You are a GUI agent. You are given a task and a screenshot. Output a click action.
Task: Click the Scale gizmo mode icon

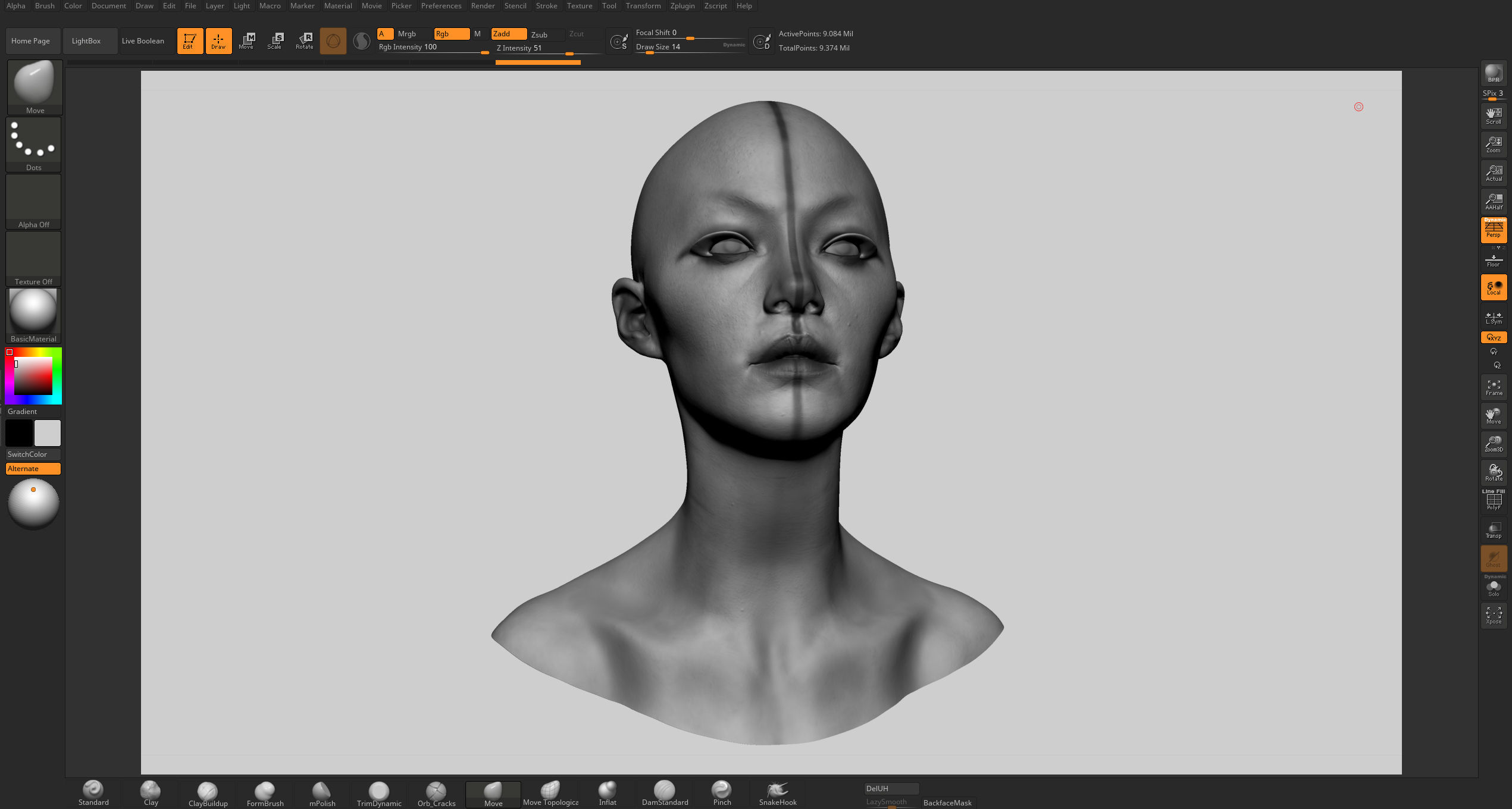[276, 40]
